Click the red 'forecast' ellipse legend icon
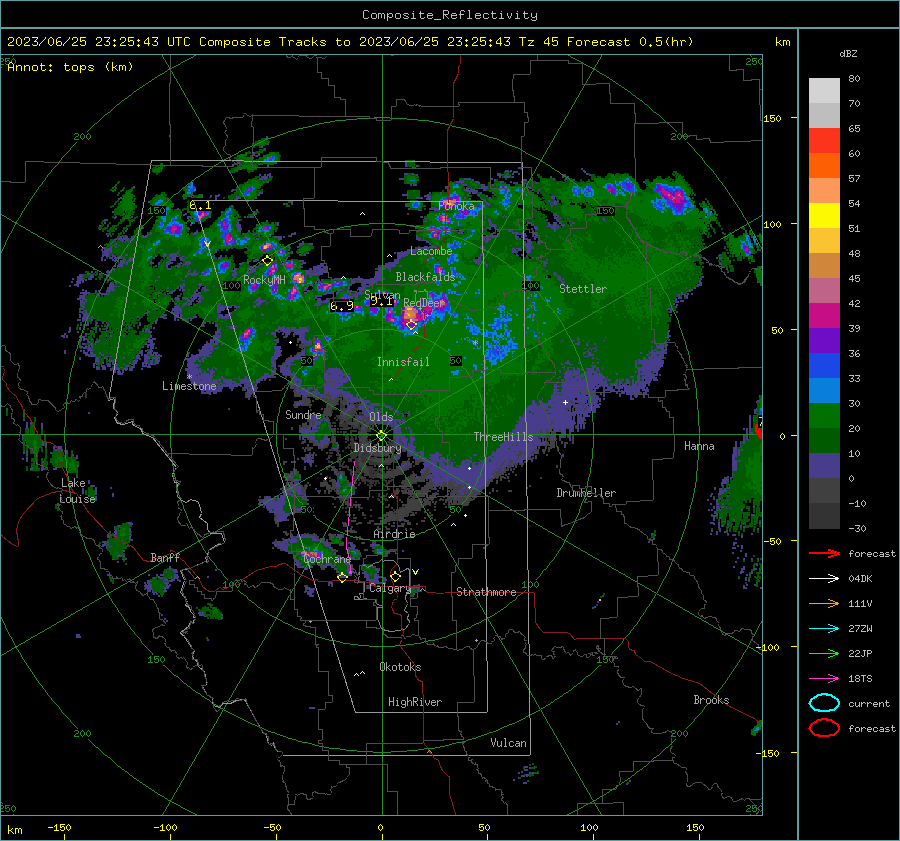Image resolution: width=900 pixels, height=841 pixels. (x=824, y=728)
